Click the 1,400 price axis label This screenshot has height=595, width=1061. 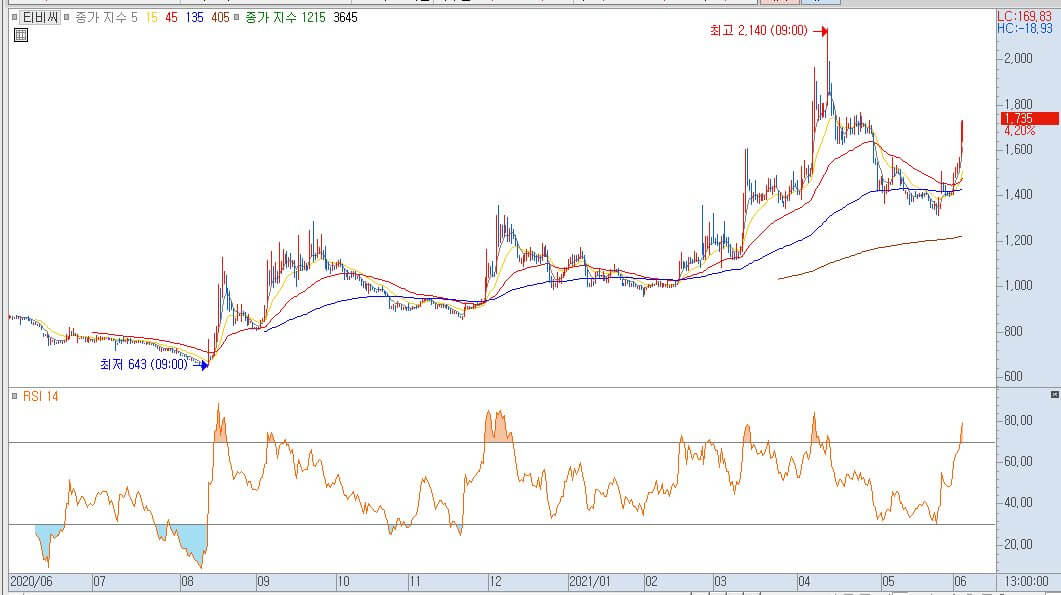click(1018, 195)
